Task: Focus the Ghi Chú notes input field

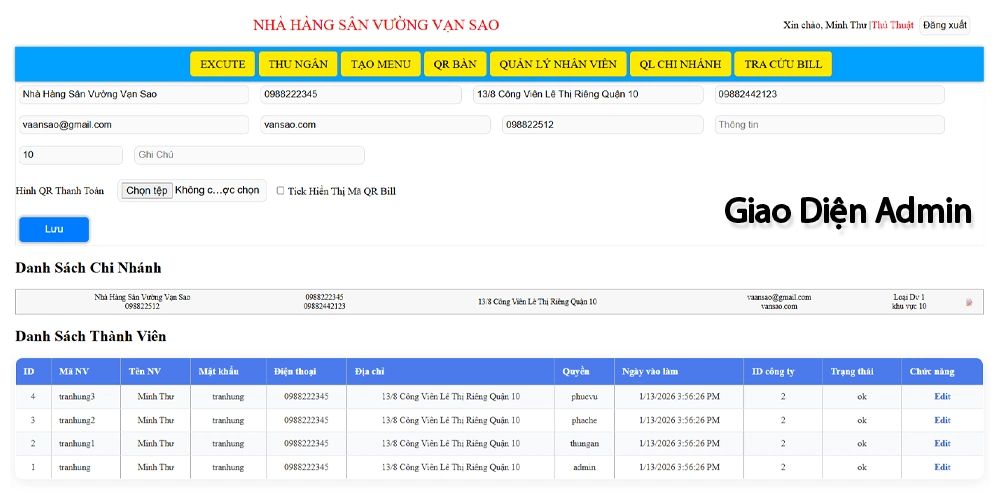Action: (x=249, y=155)
